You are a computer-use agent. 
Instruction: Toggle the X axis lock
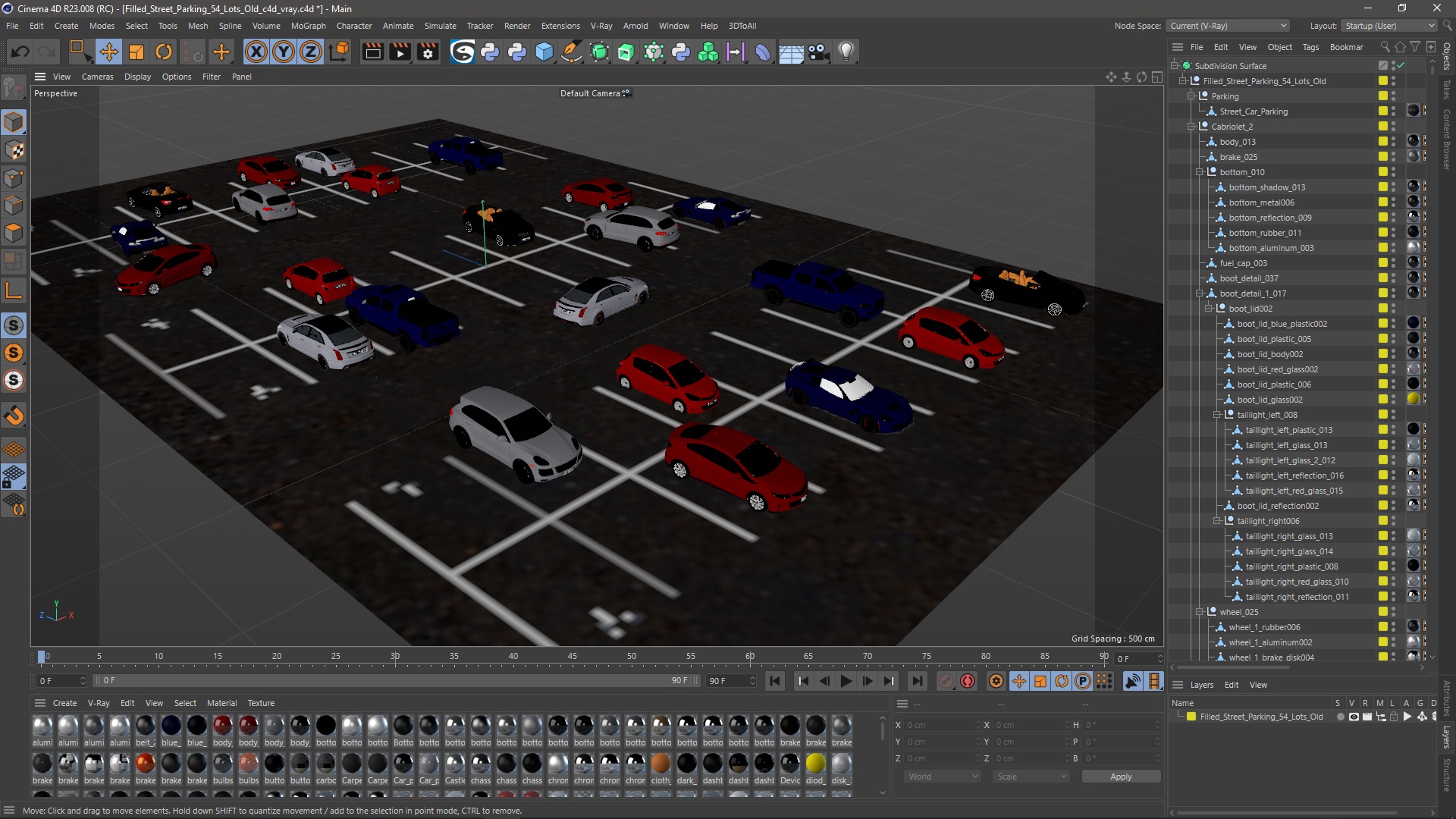point(256,52)
